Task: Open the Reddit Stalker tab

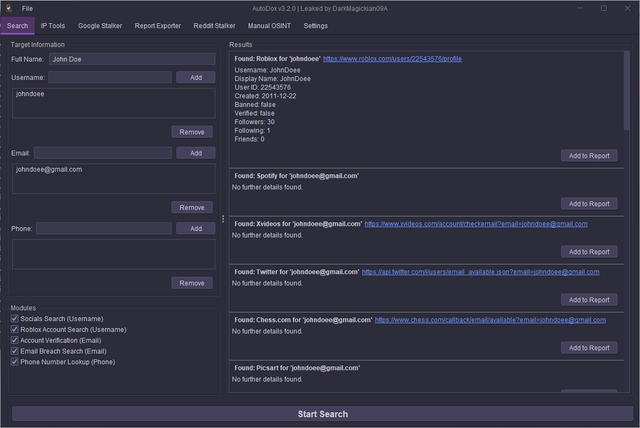Action: 214,26
